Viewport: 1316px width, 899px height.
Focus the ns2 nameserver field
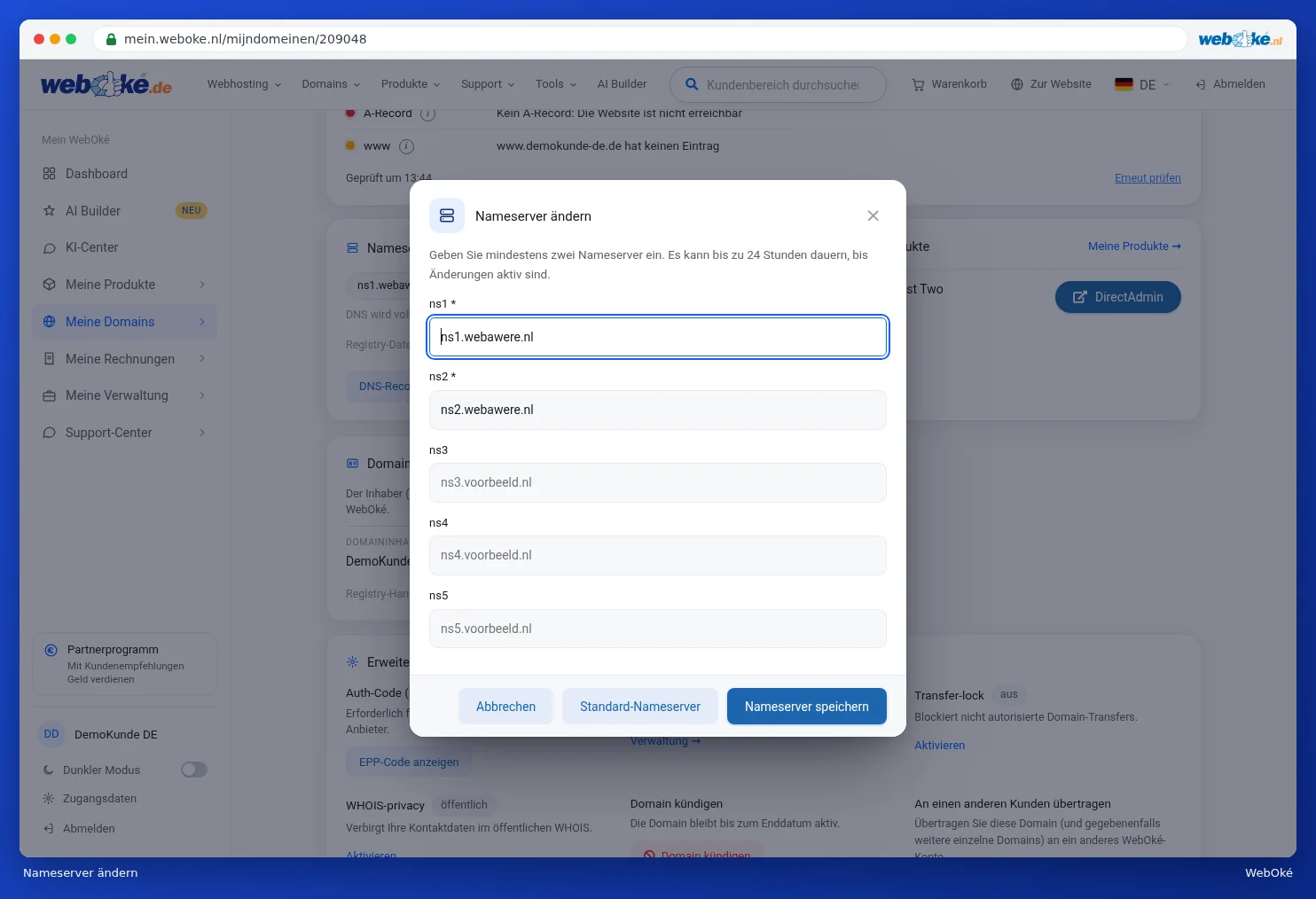click(x=657, y=410)
